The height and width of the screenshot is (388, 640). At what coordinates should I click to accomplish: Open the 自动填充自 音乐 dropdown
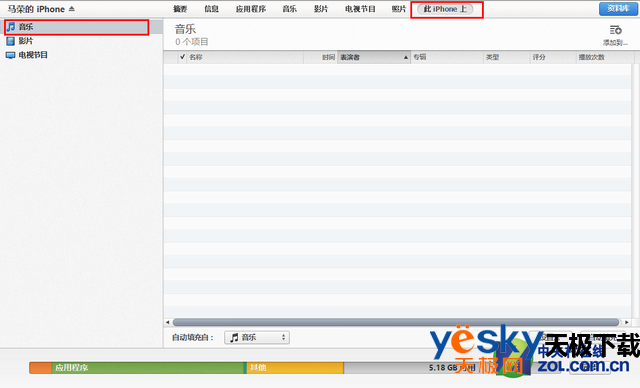(257, 337)
